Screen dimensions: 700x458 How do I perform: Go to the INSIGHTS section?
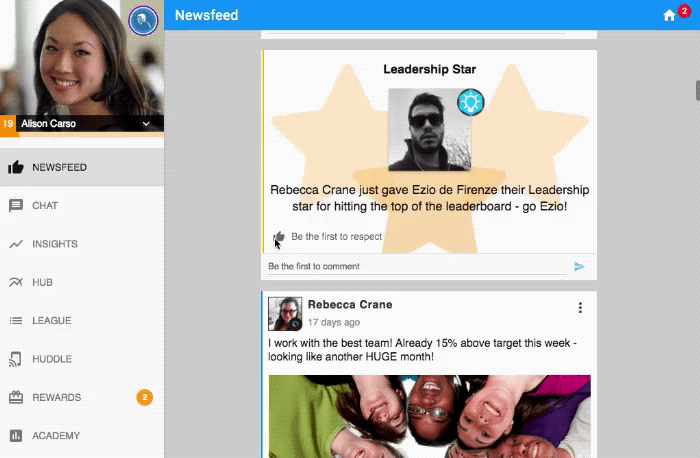click(55, 244)
